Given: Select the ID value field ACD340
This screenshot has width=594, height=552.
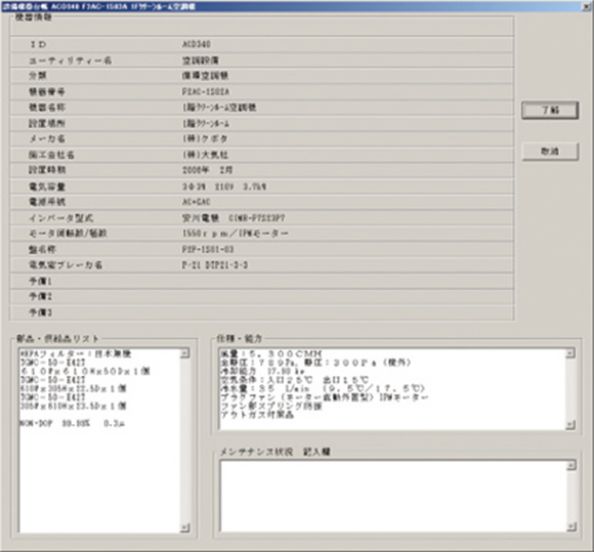Looking at the screenshot, I should (x=347, y=44).
